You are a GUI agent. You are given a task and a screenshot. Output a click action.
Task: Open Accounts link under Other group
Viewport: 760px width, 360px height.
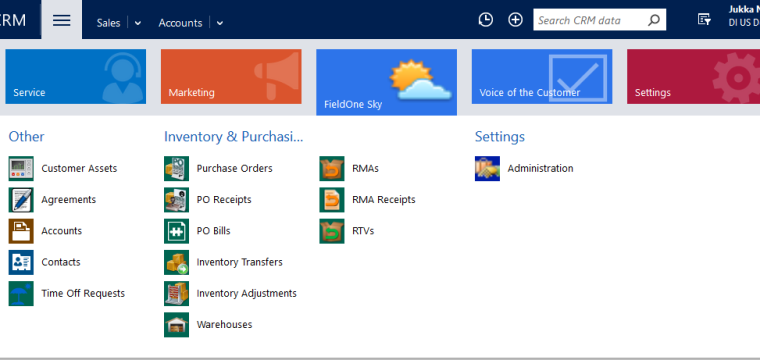pyautogui.click(x=62, y=231)
